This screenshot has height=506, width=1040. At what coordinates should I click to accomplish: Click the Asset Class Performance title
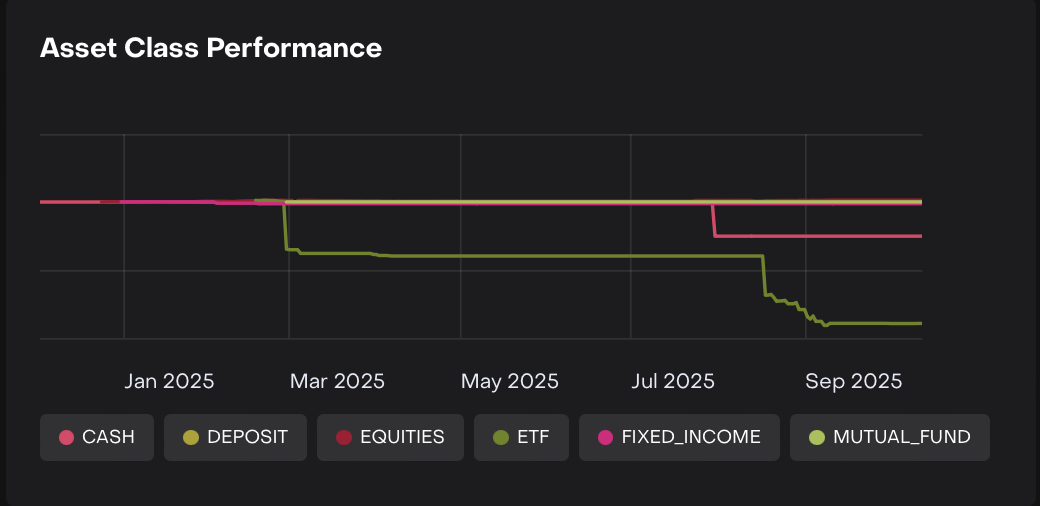coord(211,48)
